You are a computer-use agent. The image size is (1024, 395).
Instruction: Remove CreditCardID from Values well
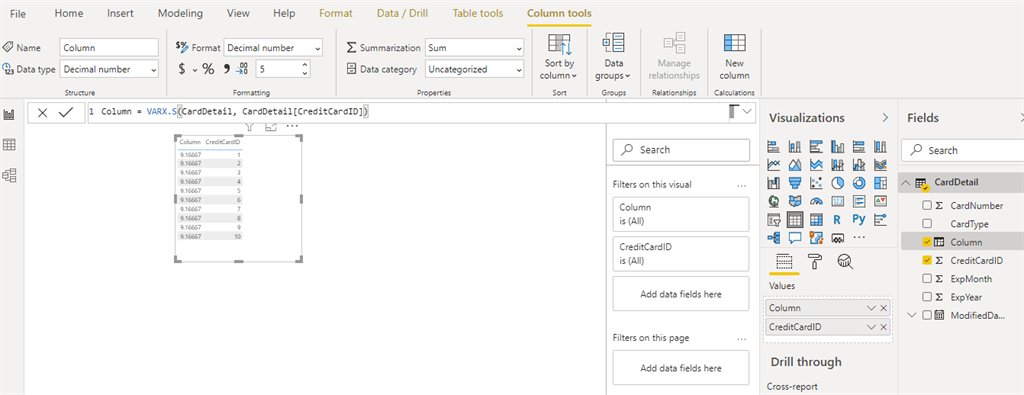point(884,327)
